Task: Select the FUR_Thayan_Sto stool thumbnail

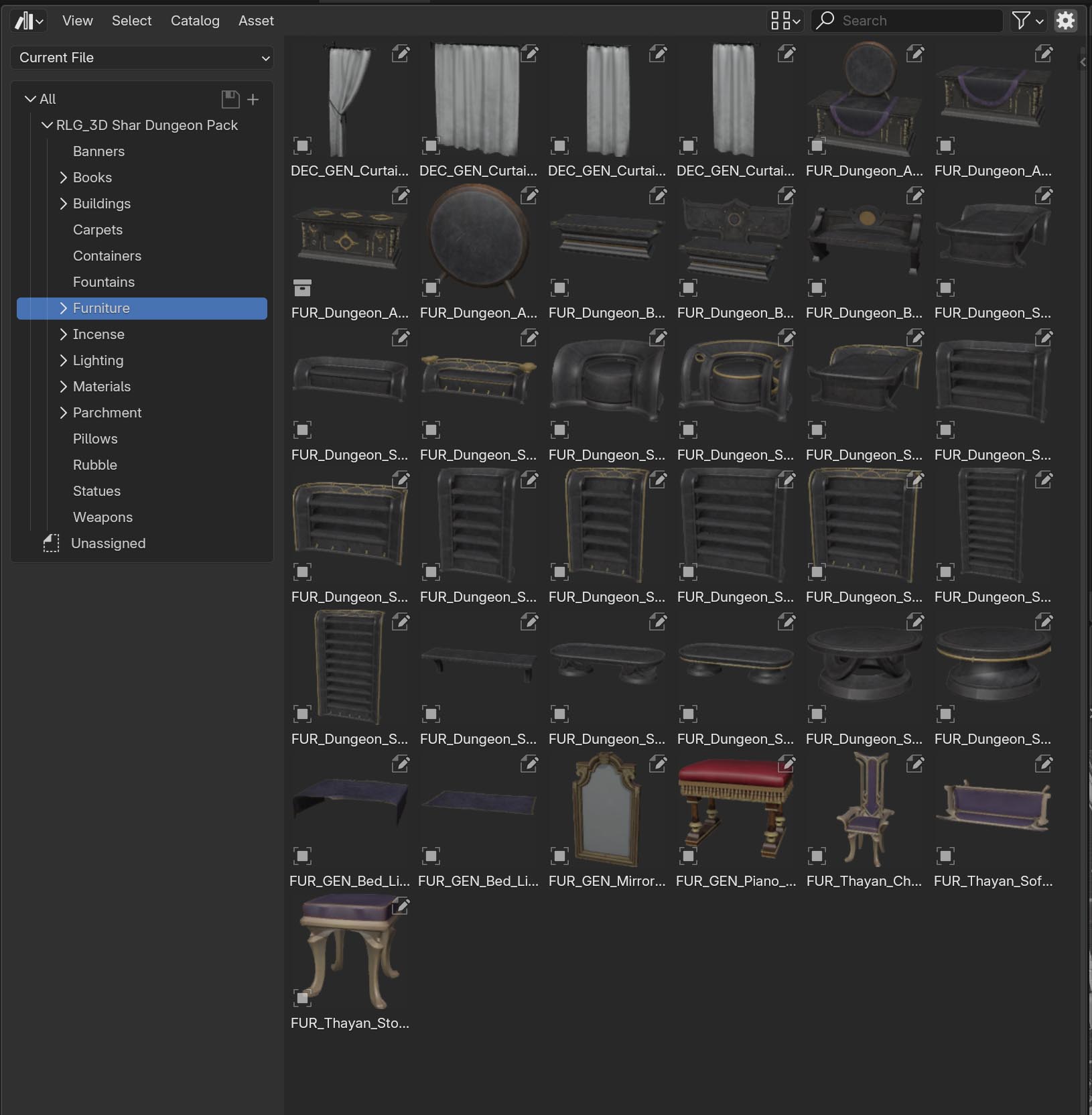Action: (x=350, y=952)
